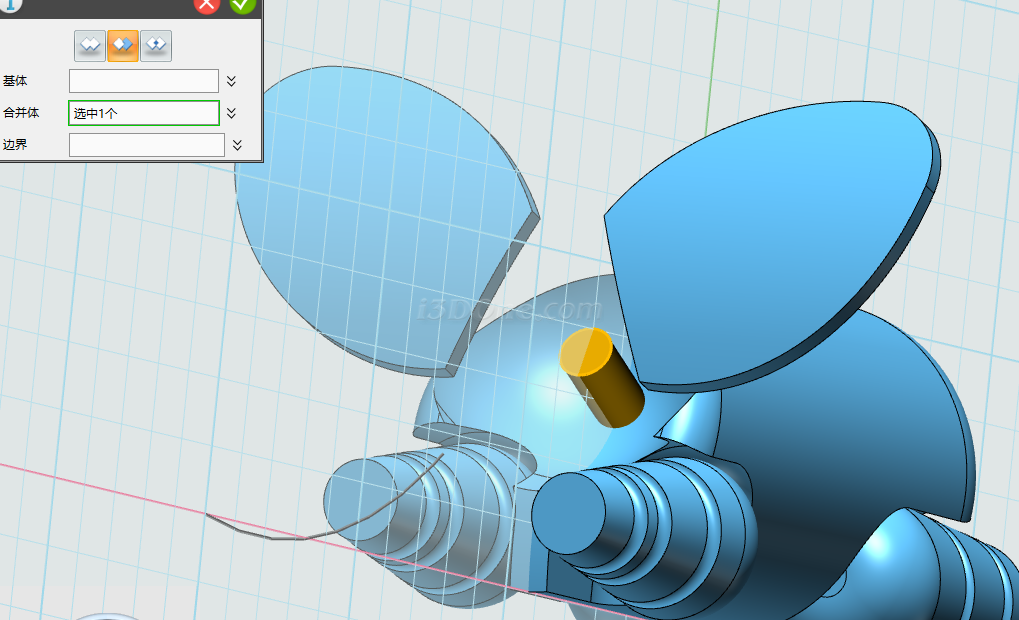Click the front solid cylinder's round end face
This screenshot has height=620, width=1019.
click(572, 515)
